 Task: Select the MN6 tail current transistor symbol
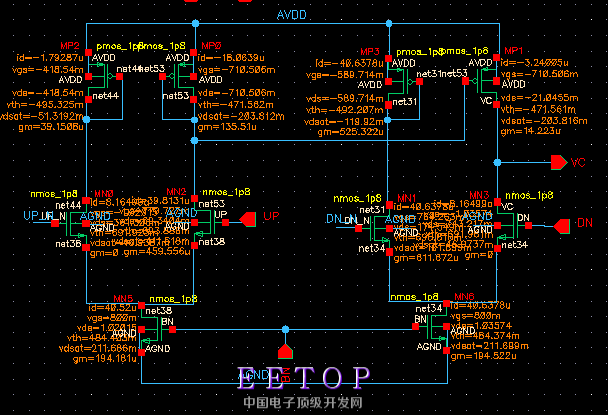(x=431, y=327)
